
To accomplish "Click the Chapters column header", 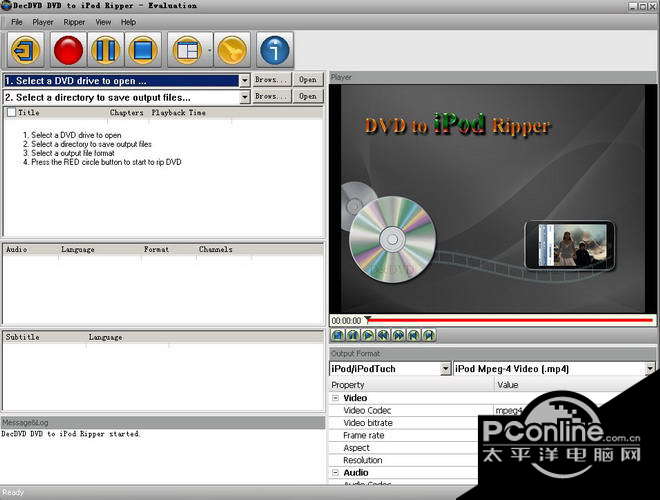I will tap(127, 112).
